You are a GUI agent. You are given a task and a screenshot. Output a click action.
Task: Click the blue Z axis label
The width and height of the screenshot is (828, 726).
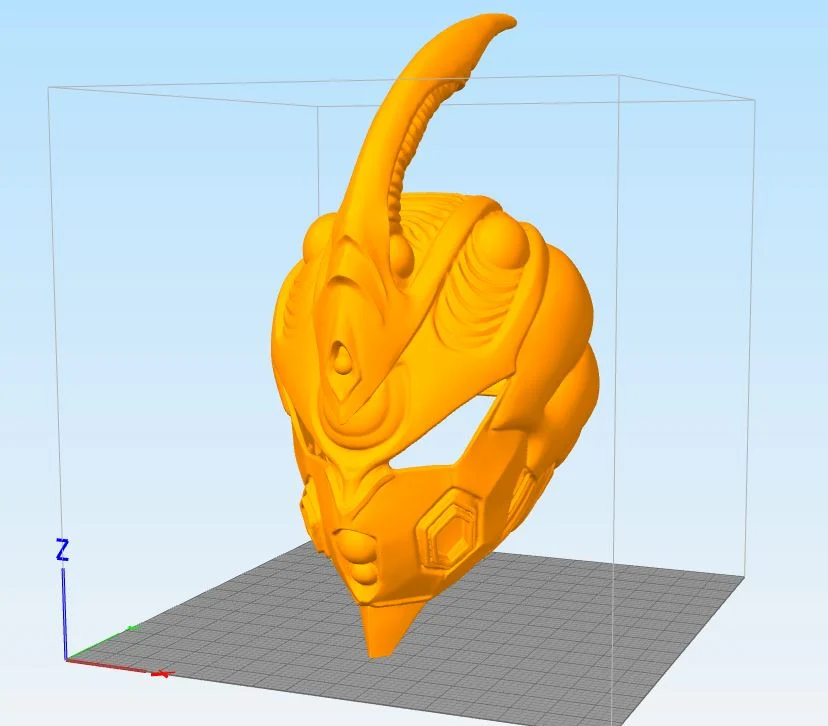point(62,550)
